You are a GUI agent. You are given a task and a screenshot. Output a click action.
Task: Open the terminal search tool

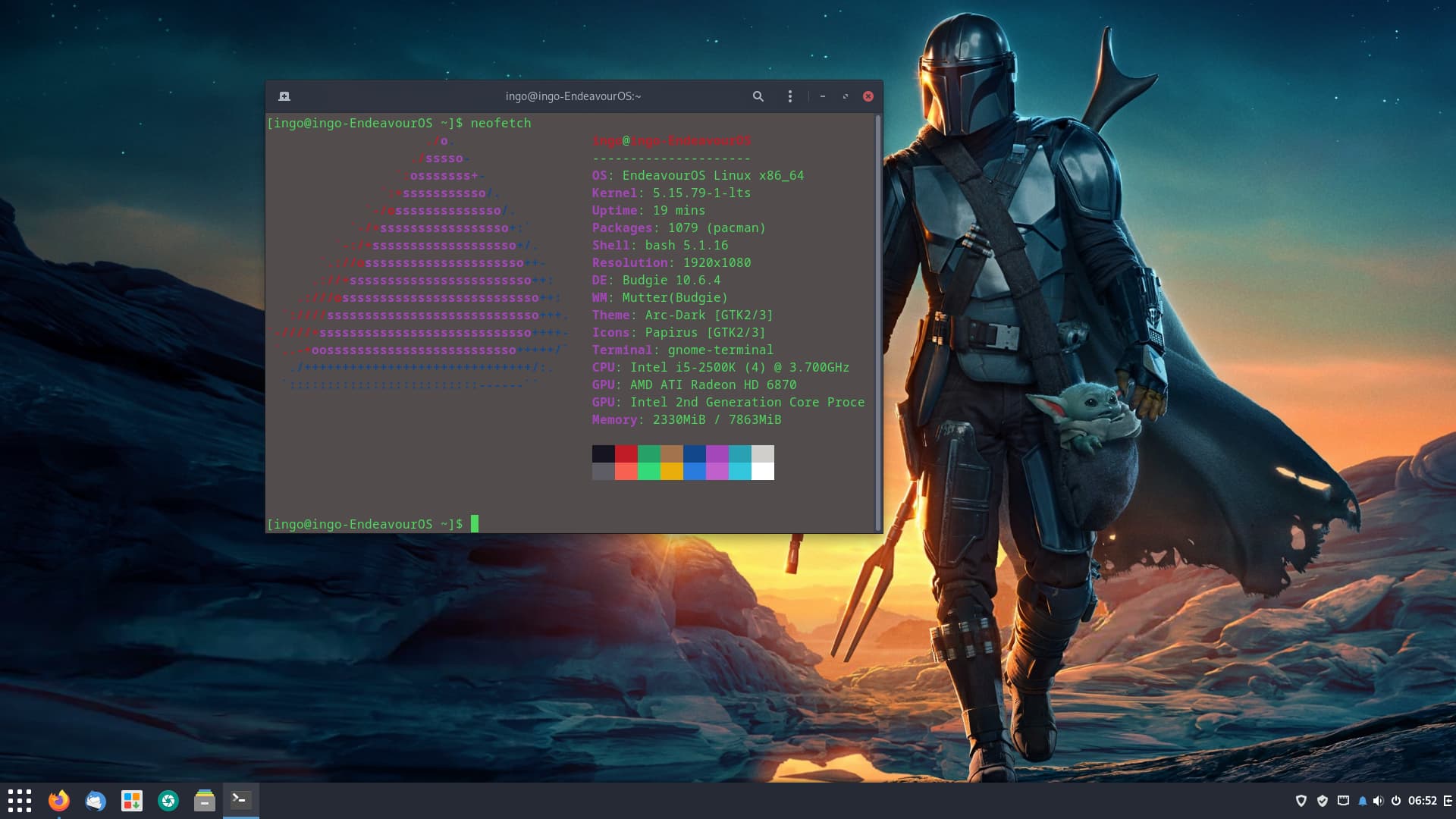[758, 96]
